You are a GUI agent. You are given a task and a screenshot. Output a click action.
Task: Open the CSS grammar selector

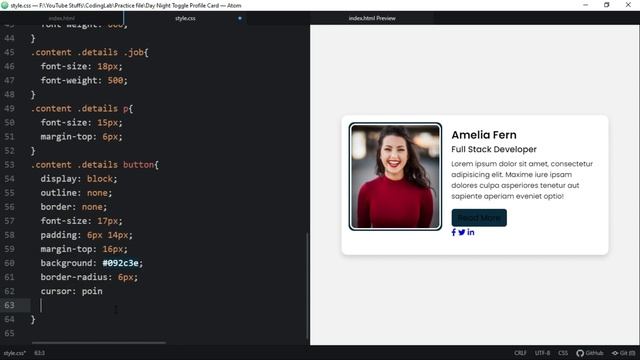tap(563, 353)
